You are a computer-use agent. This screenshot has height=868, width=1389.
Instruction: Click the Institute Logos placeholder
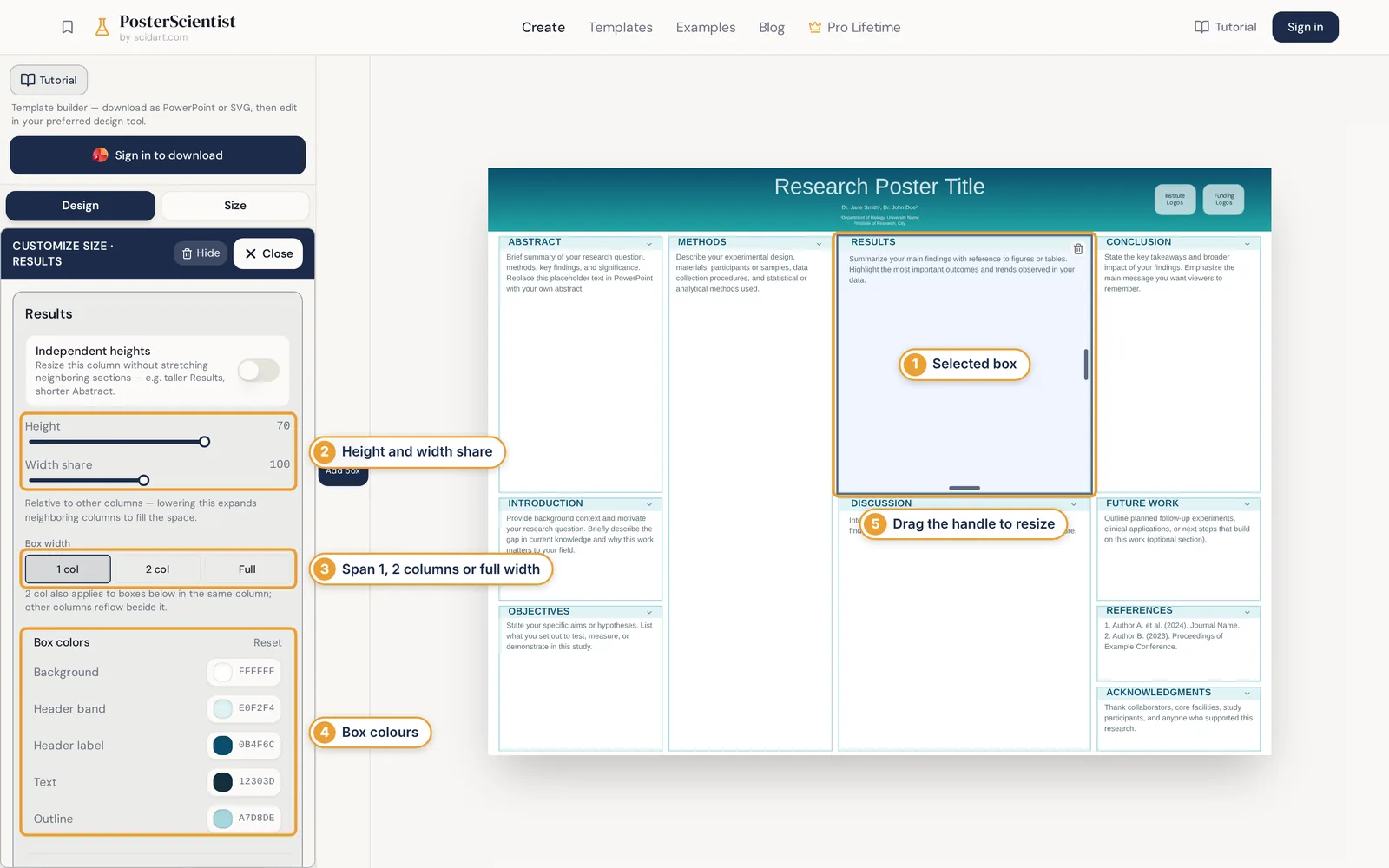(1175, 200)
